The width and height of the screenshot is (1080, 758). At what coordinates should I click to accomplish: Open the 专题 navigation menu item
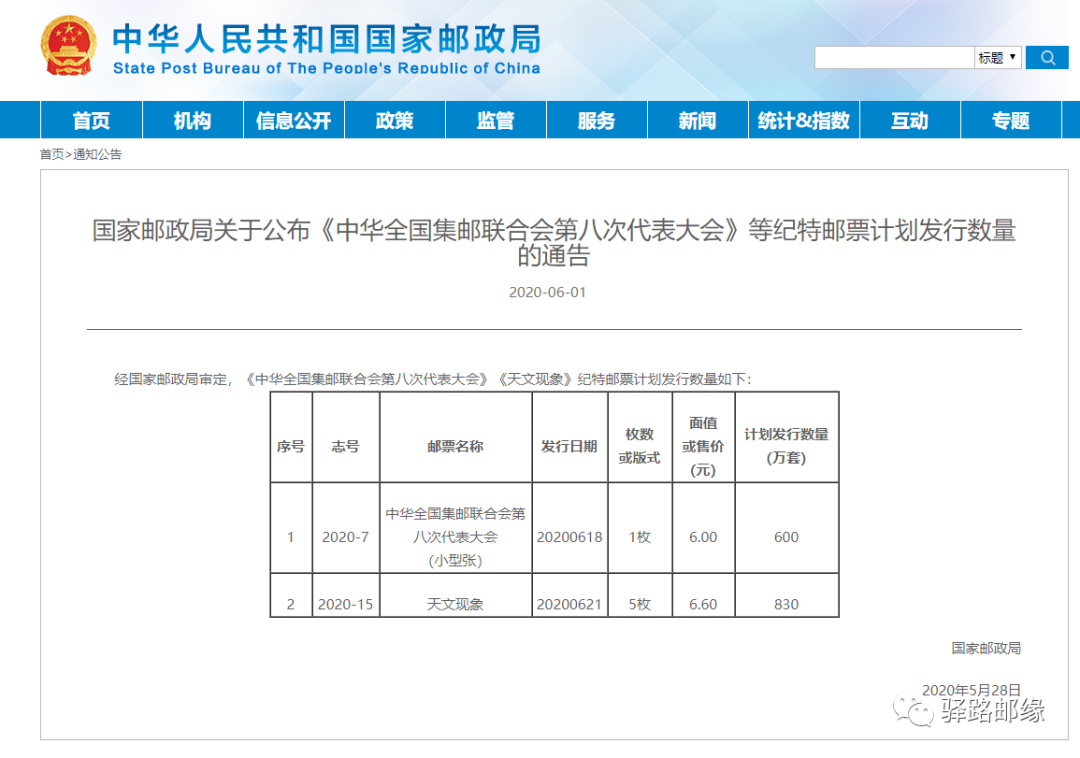[x=1010, y=120]
